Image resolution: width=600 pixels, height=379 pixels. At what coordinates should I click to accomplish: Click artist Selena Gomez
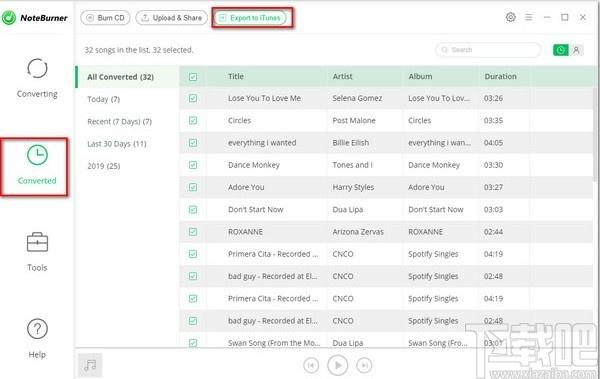(357, 98)
